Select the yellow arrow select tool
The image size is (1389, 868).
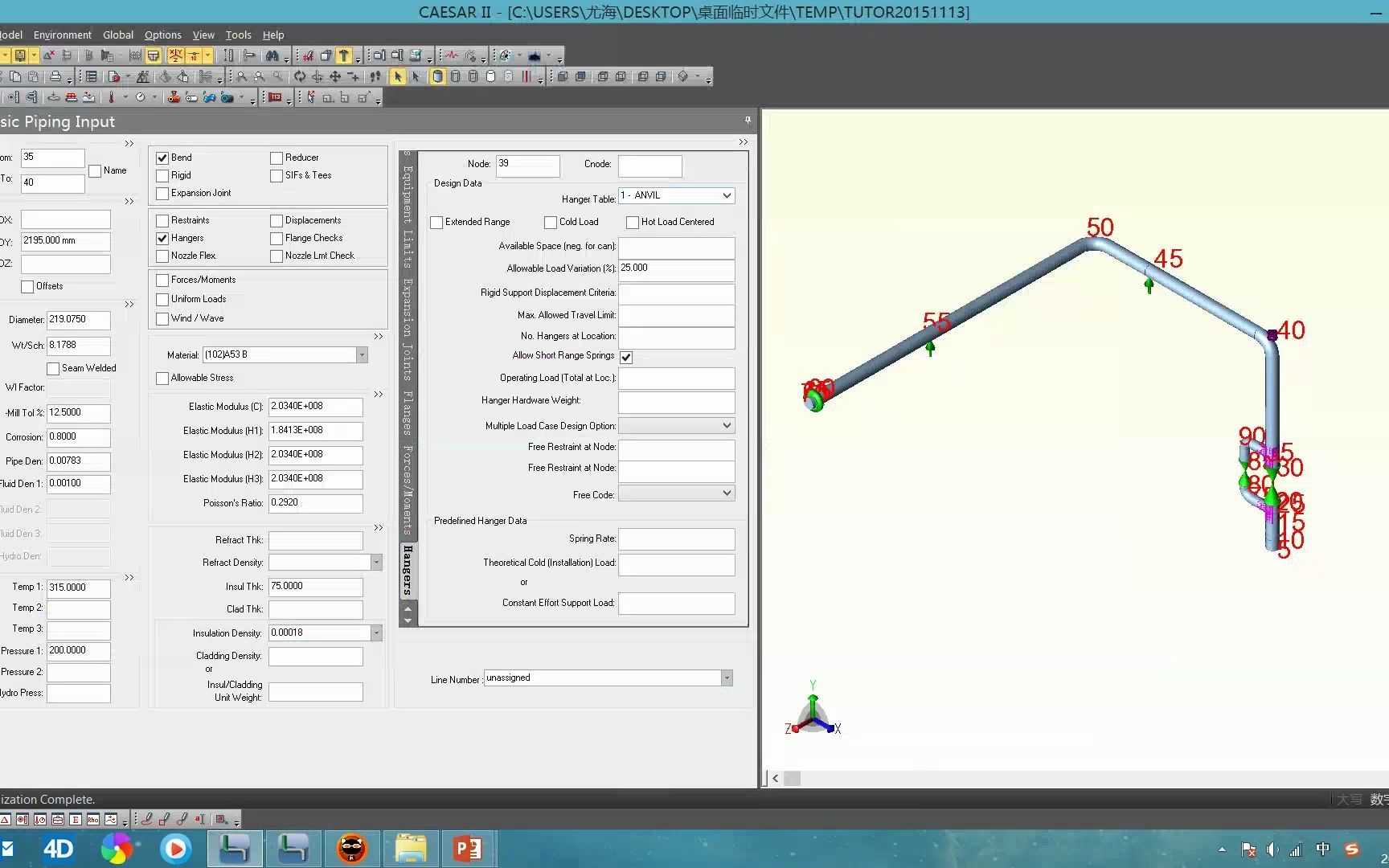tap(397, 76)
